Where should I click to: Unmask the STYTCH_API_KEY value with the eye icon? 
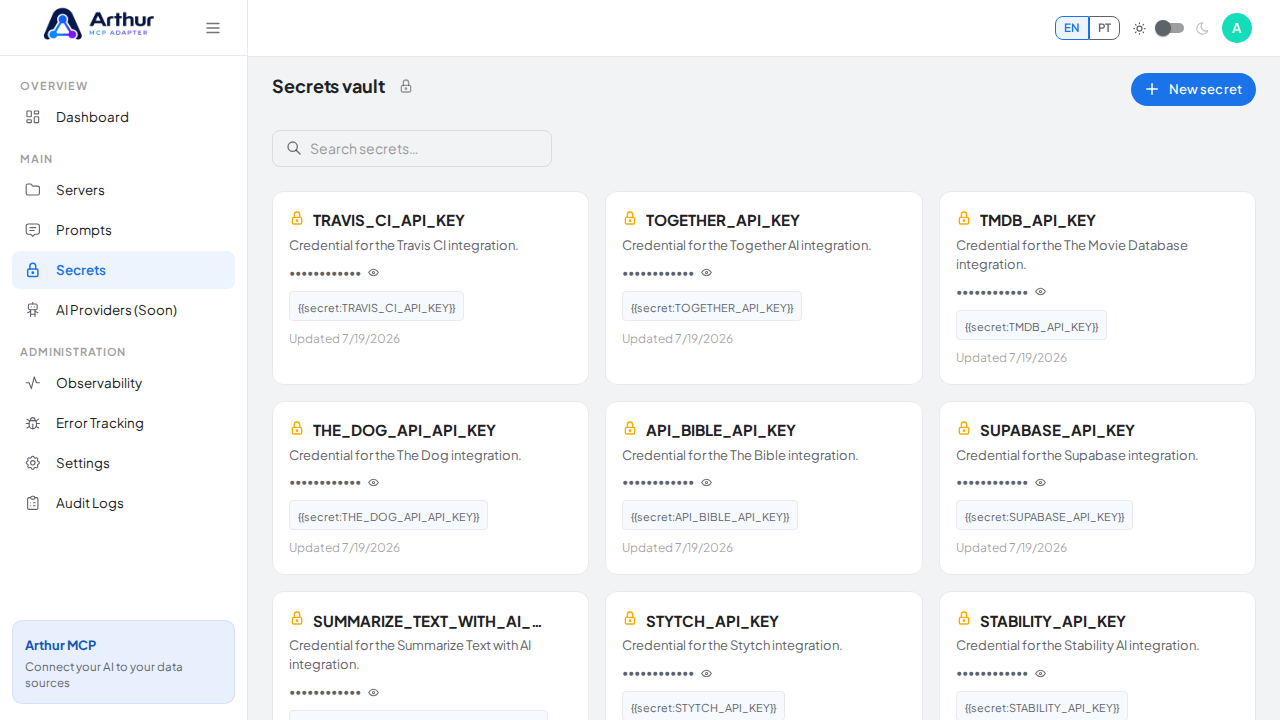click(x=707, y=673)
